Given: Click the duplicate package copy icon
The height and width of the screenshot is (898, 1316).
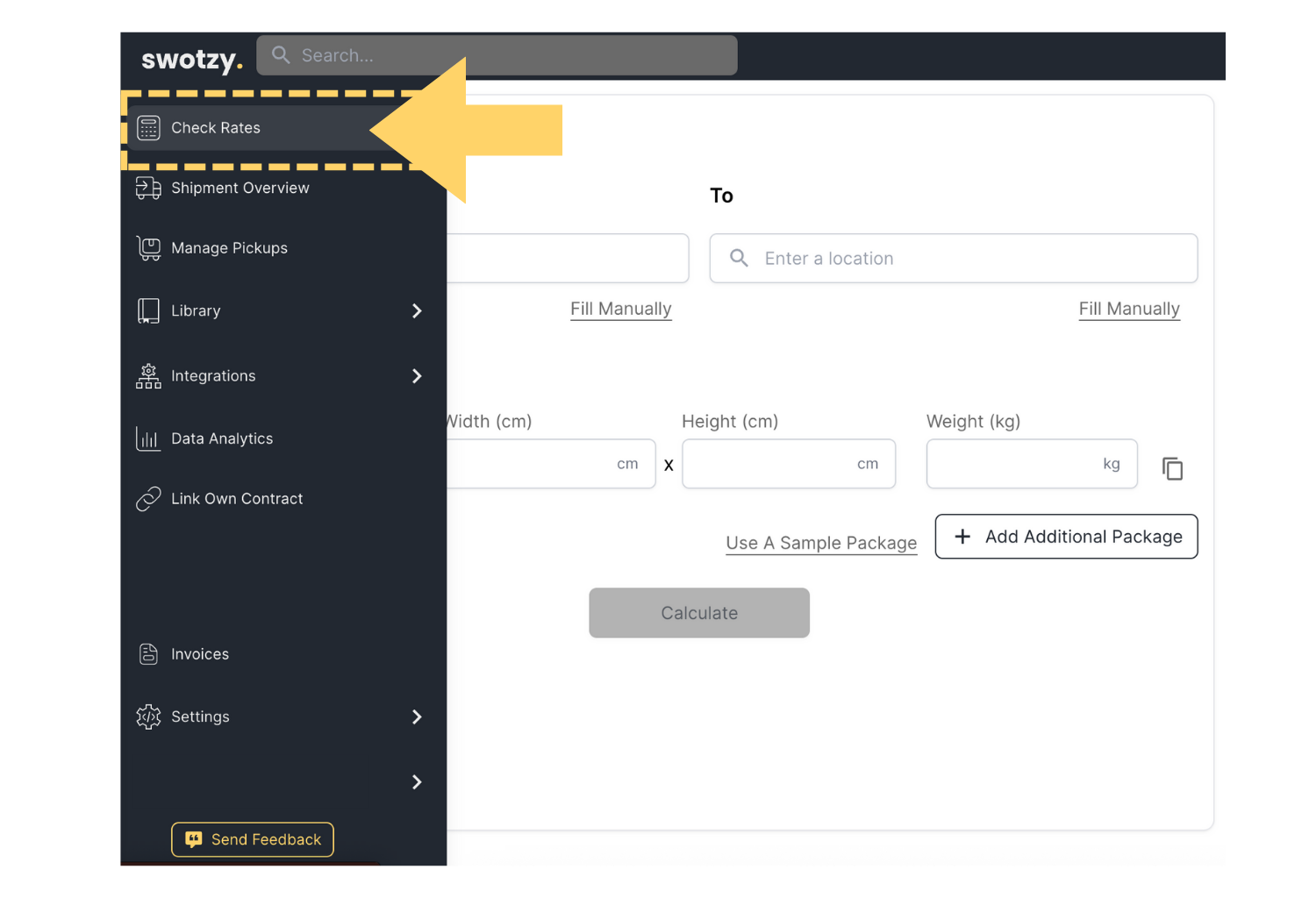Looking at the screenshot, I should coord(1172,469).
